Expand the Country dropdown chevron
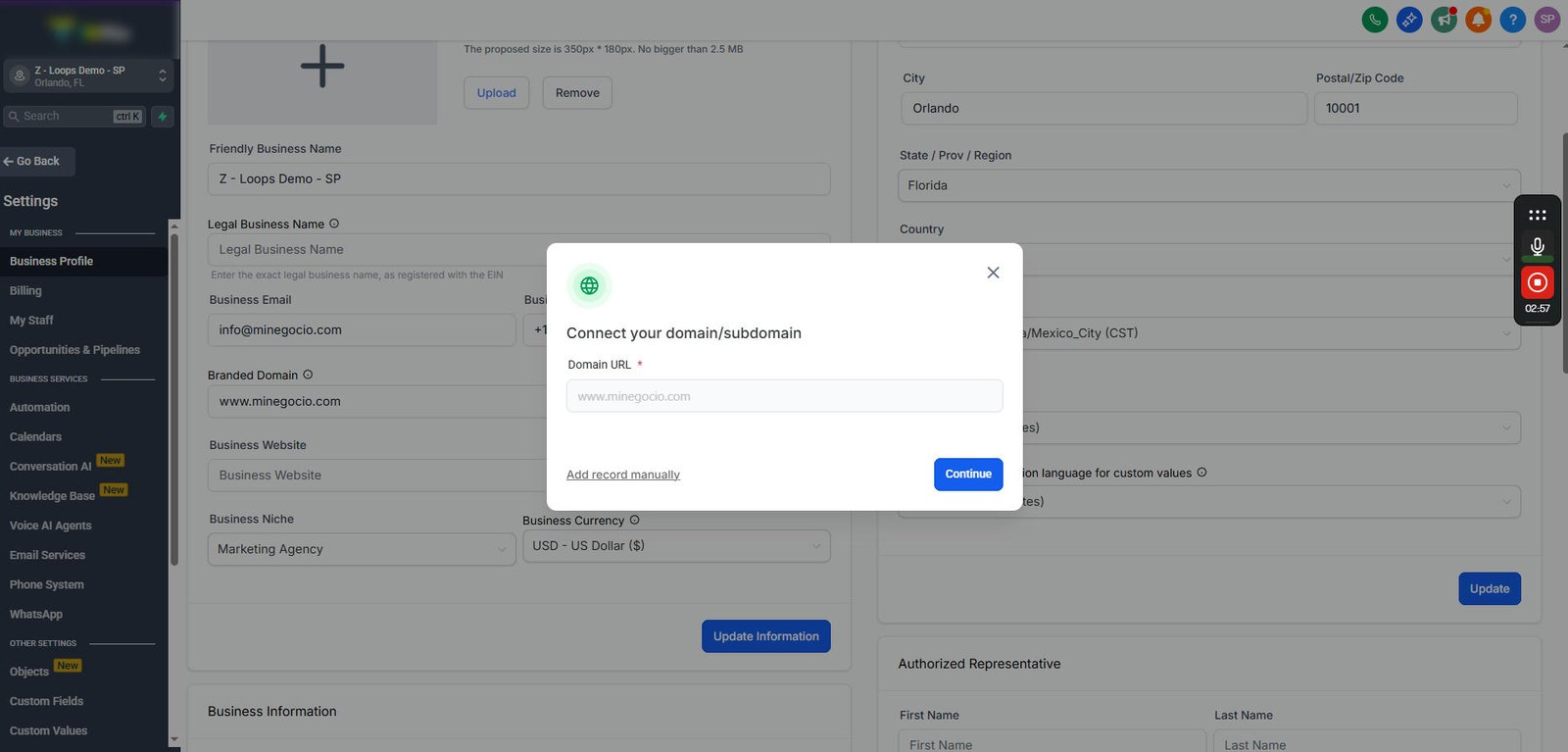Viewport: 1568px width, 752px height. click(1506, 259)
